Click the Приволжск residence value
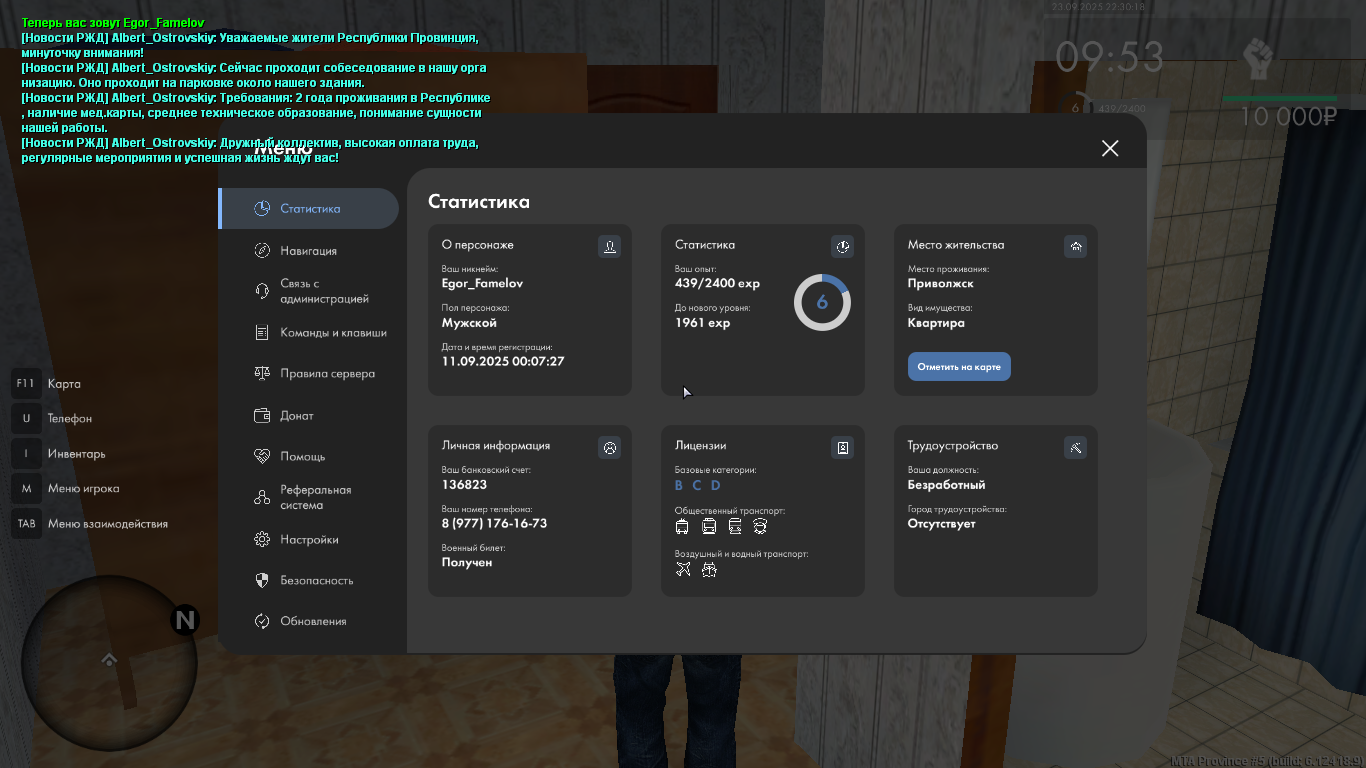The height and width of the screenshot is (768, 1366). click(x=941, y=284)
